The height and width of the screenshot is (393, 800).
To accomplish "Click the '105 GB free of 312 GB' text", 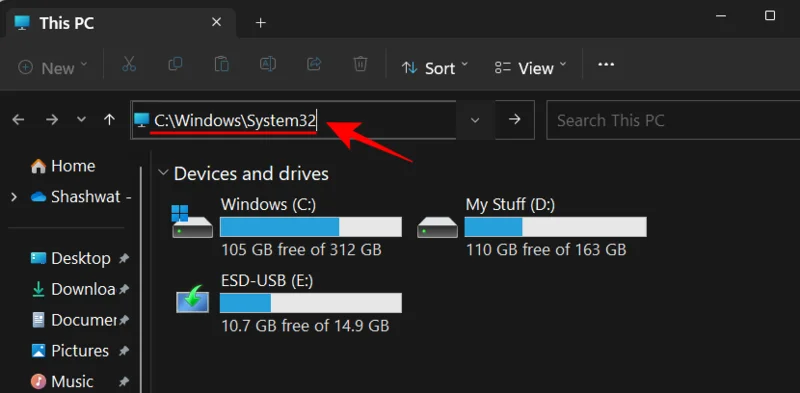I will point(302,250).
